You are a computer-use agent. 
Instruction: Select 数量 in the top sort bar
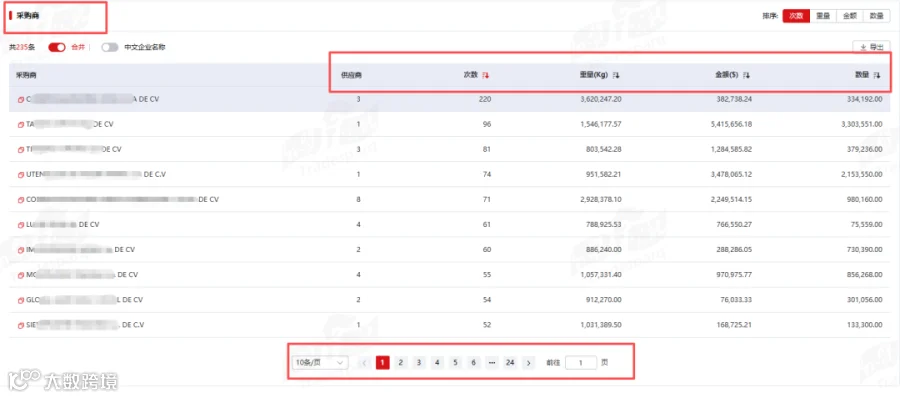(x=876, y=16)
